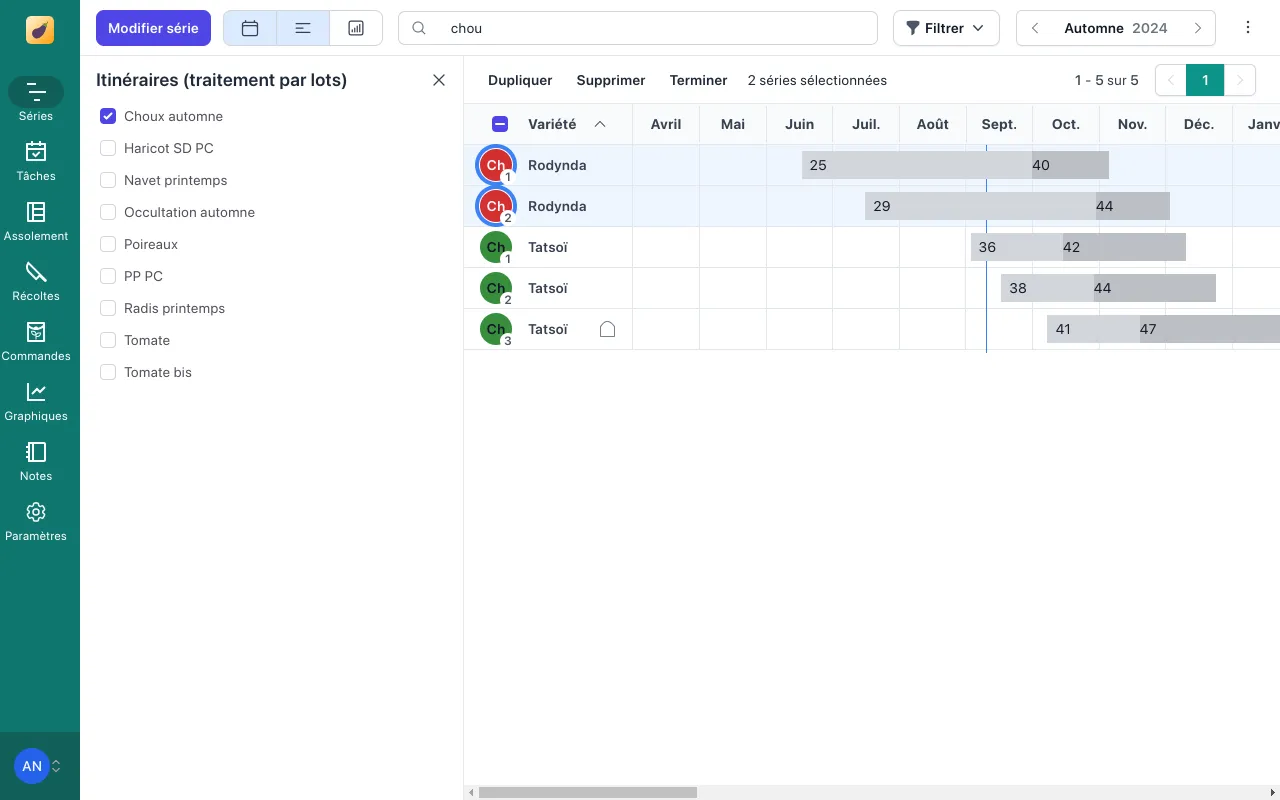Sort by the Variété column header
Viewport: 1280px width, 800px height.
[552, 124]
